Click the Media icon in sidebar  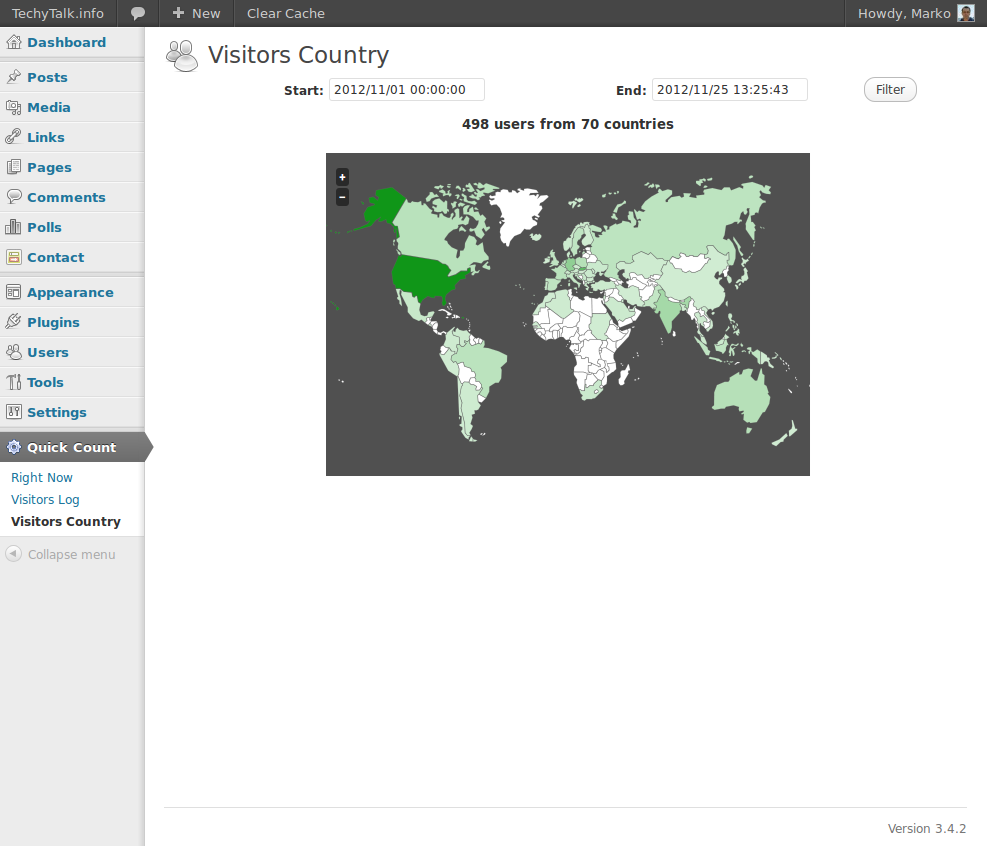[x=14, y=107]
